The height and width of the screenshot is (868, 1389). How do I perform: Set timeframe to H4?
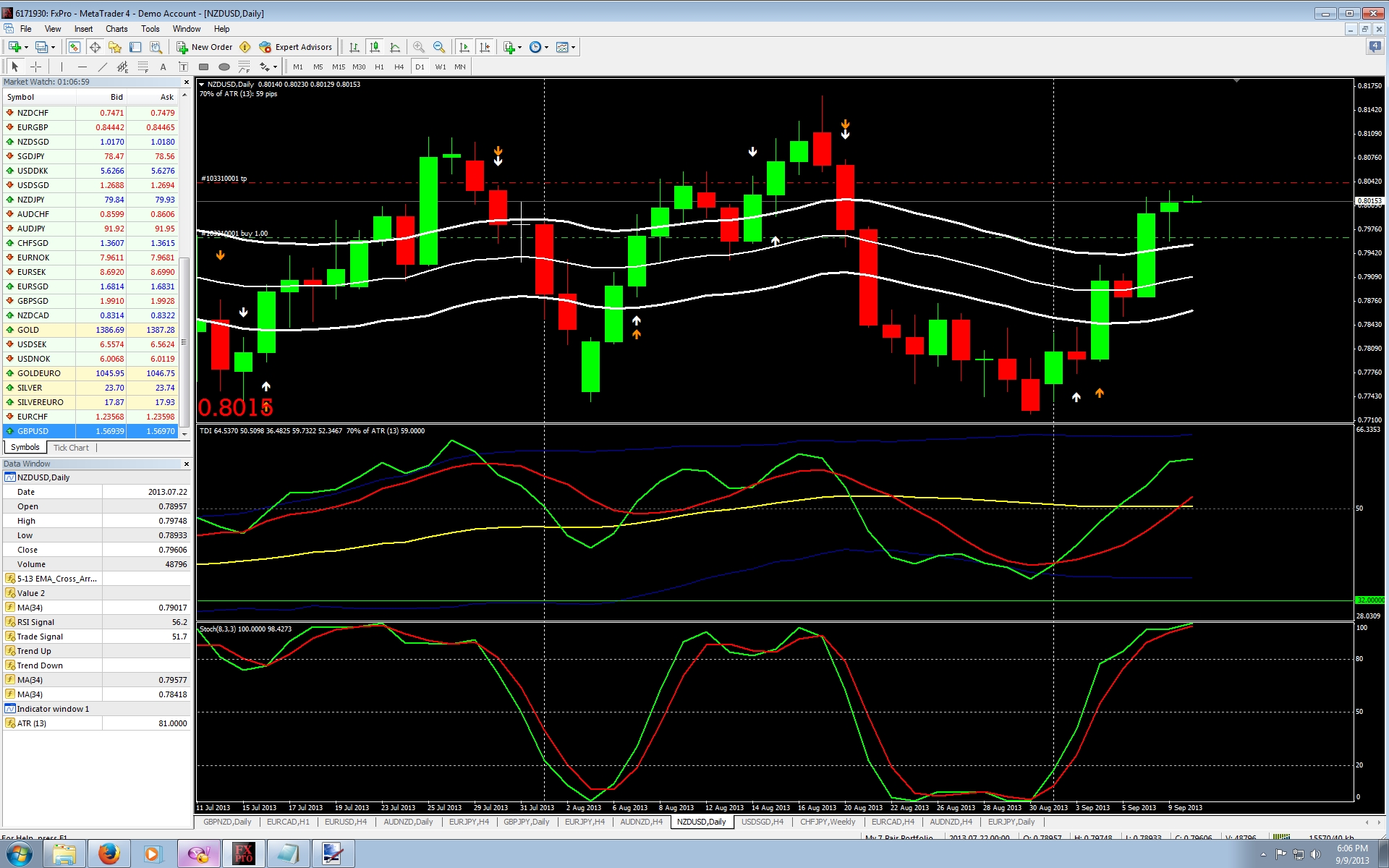(x=399, y=67)
